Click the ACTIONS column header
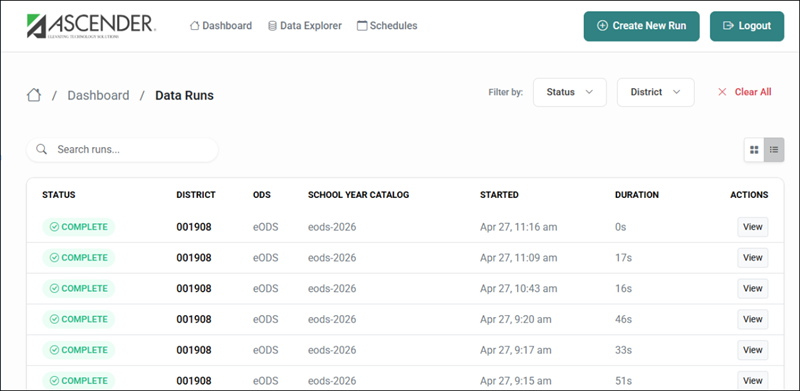The image size is (800, 391). tap(749, 195)
